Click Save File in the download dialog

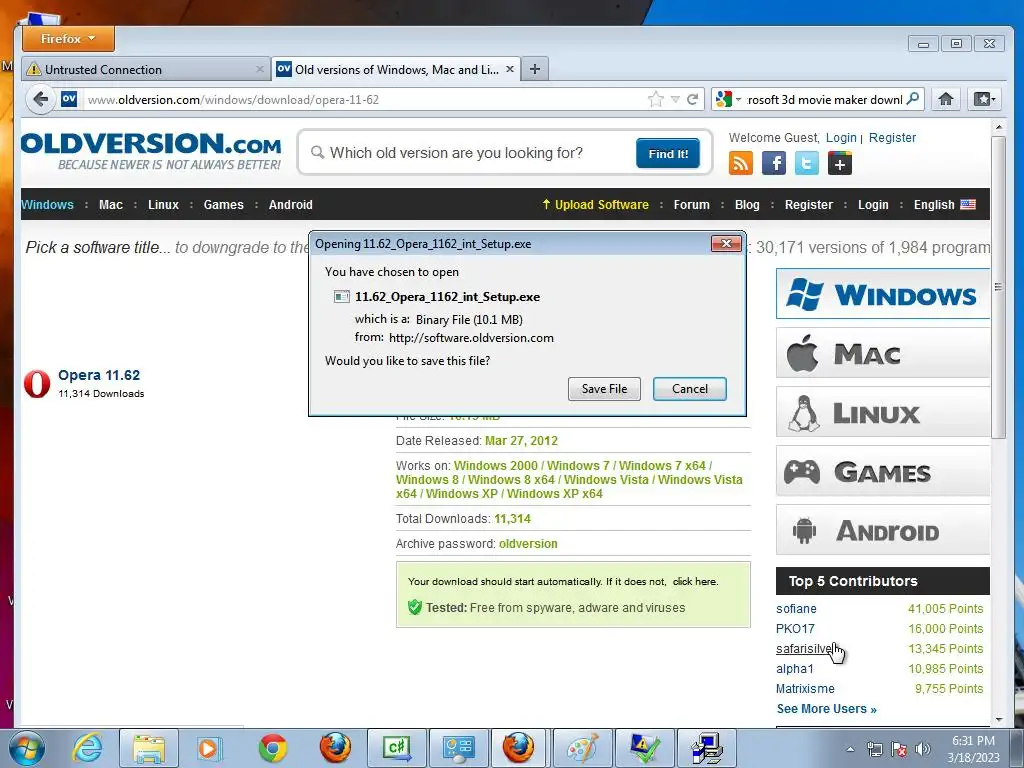coord(604,389)
